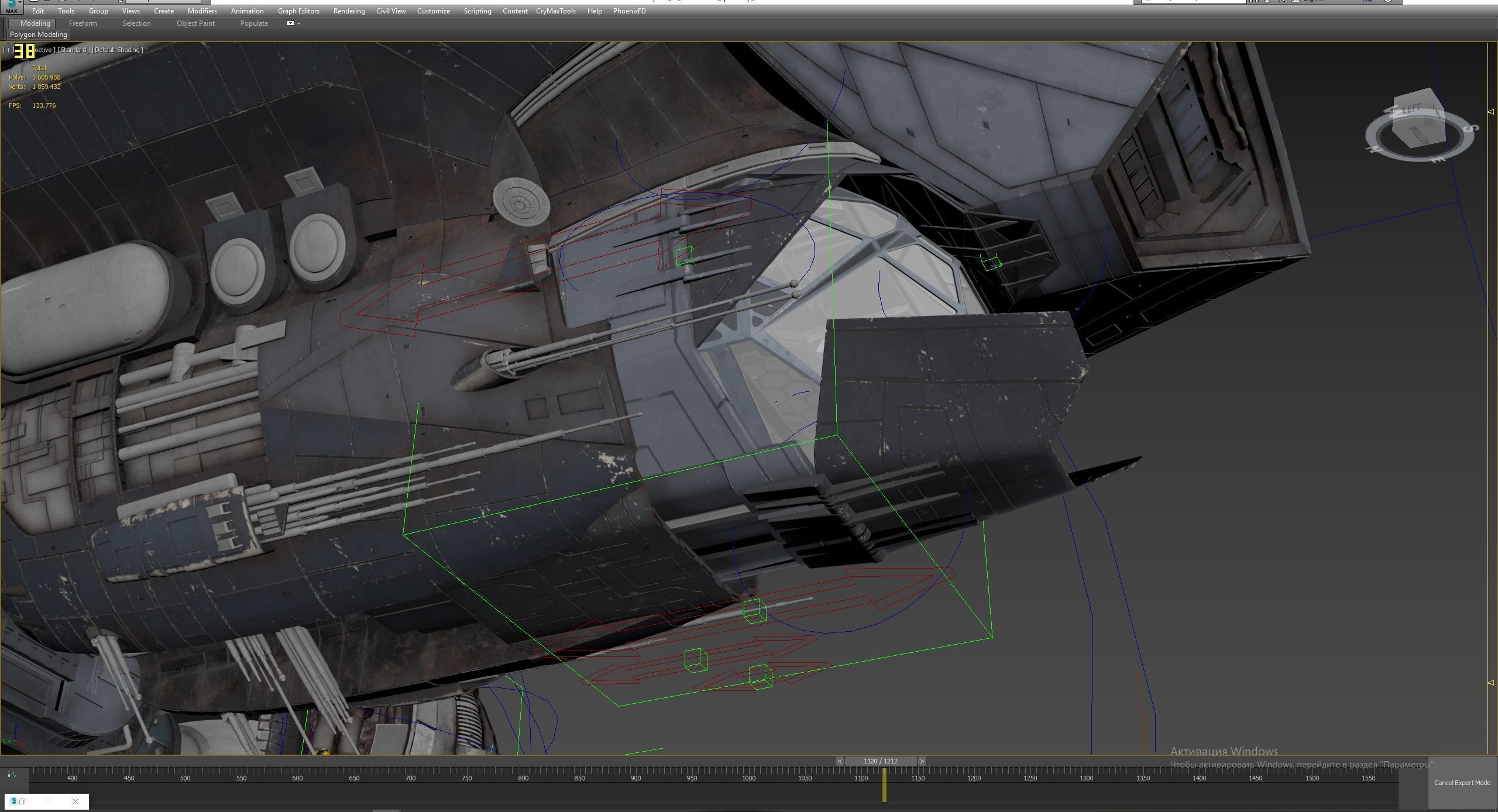Open the mini curve editor icon
Viewport: 1498px width, 812px height.
click(x=12, y=775)
